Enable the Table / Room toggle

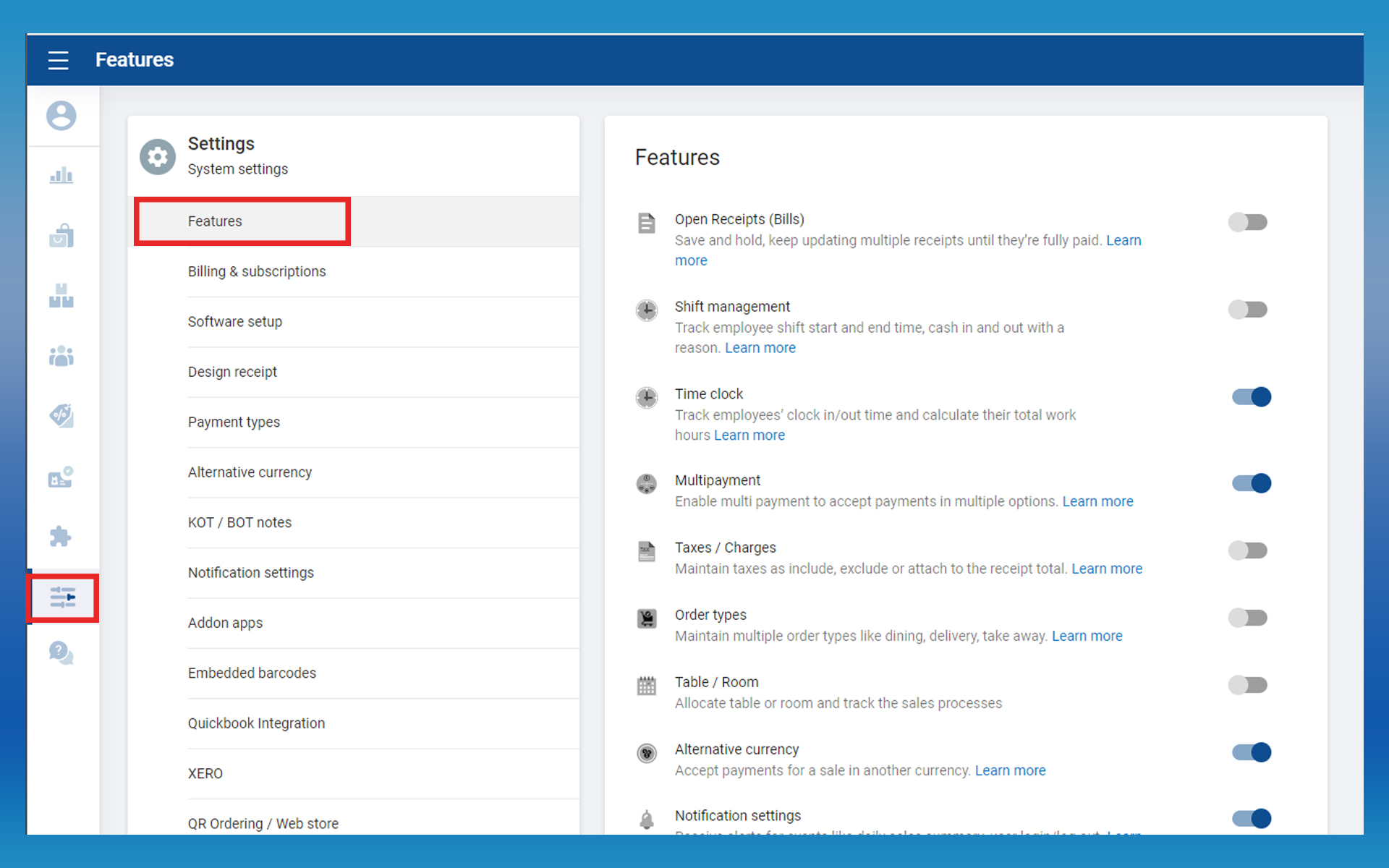(1248, 685)
